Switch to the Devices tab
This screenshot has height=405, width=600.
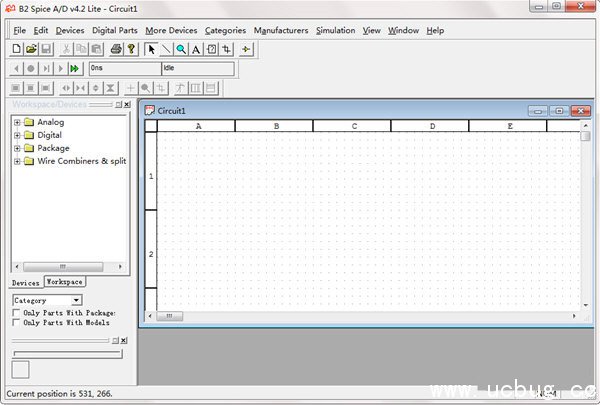pos(26,283)
